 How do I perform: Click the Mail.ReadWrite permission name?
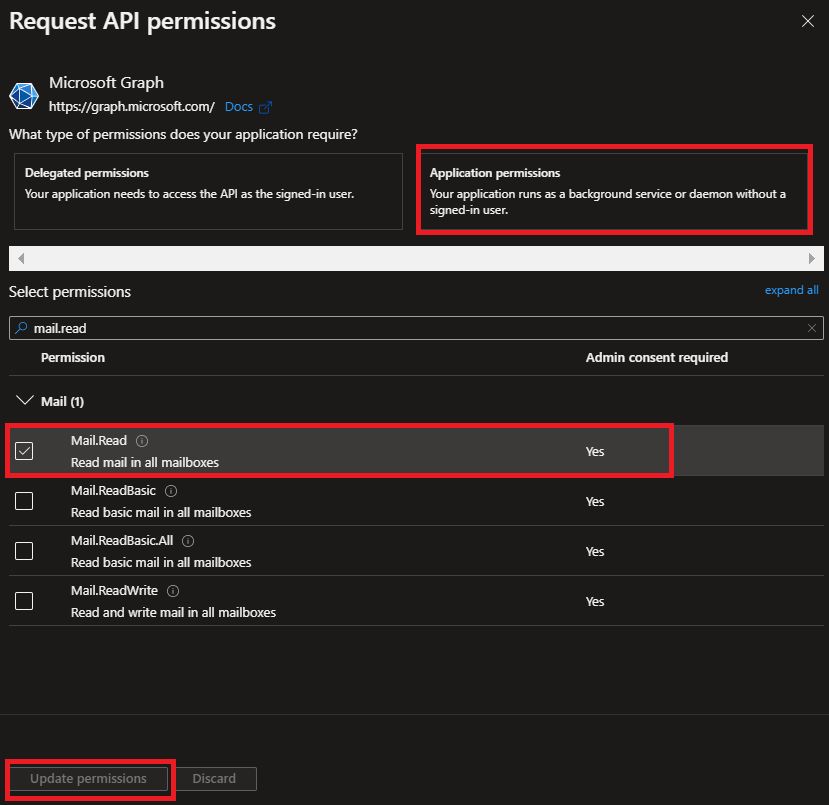point(114,591)
